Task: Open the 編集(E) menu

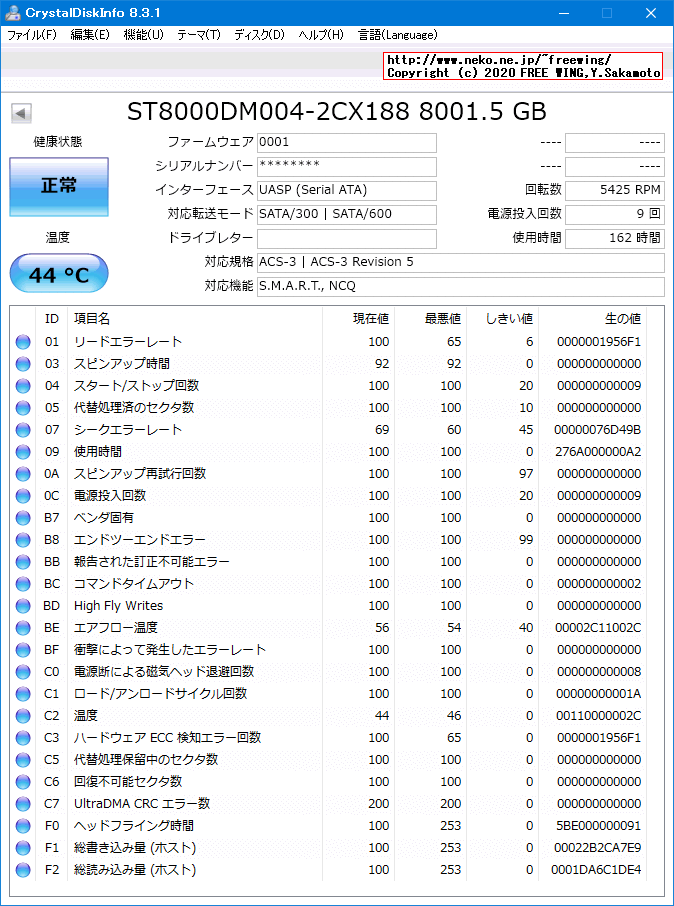Action: pyautogui.click(x=90, y=35)
